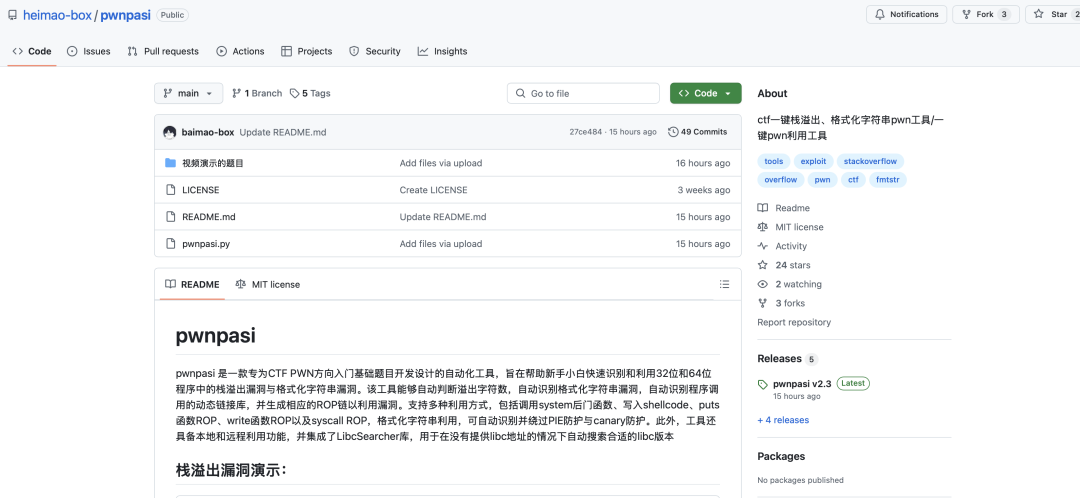
Task: View the Insights tab
Action: [x=442, y=51]
